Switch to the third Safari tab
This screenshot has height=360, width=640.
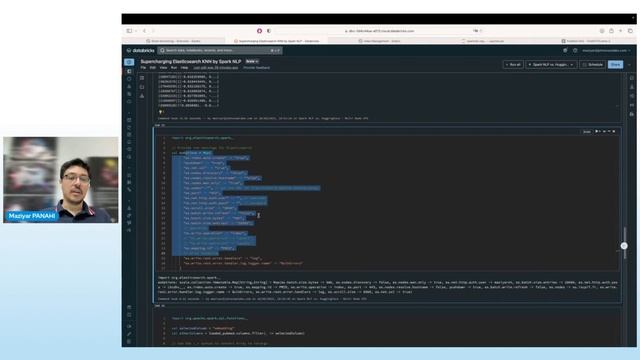pos(380,41)
